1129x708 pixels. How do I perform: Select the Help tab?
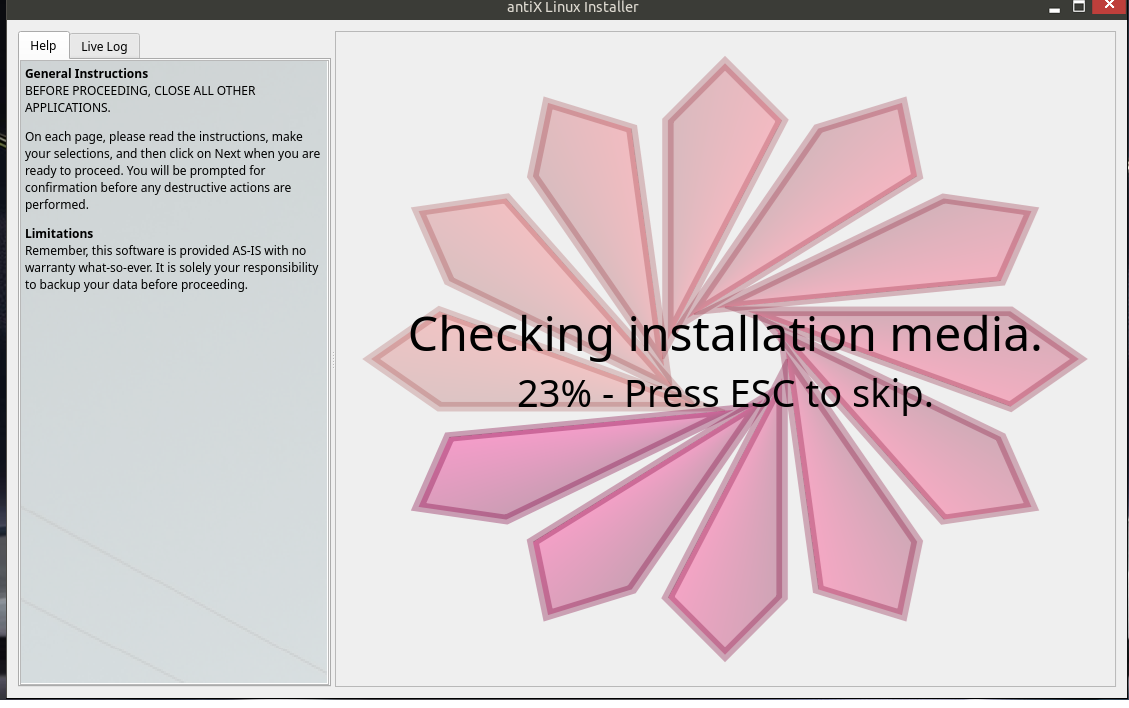[x=43, y=45]
